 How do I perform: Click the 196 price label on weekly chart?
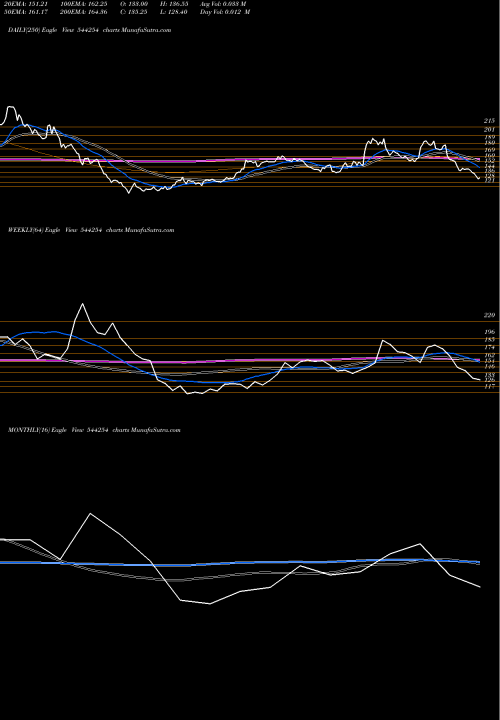[489, 332]
